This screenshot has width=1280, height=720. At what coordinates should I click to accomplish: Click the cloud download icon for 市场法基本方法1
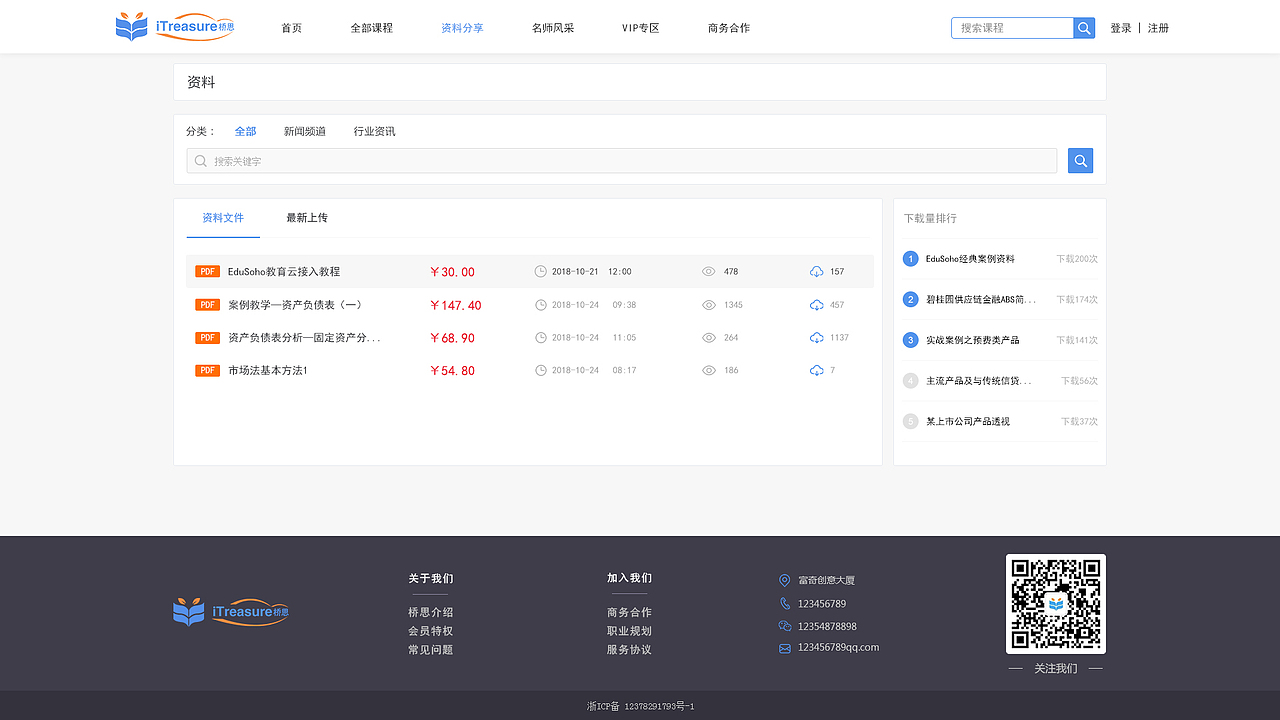[x=815, y=370]
